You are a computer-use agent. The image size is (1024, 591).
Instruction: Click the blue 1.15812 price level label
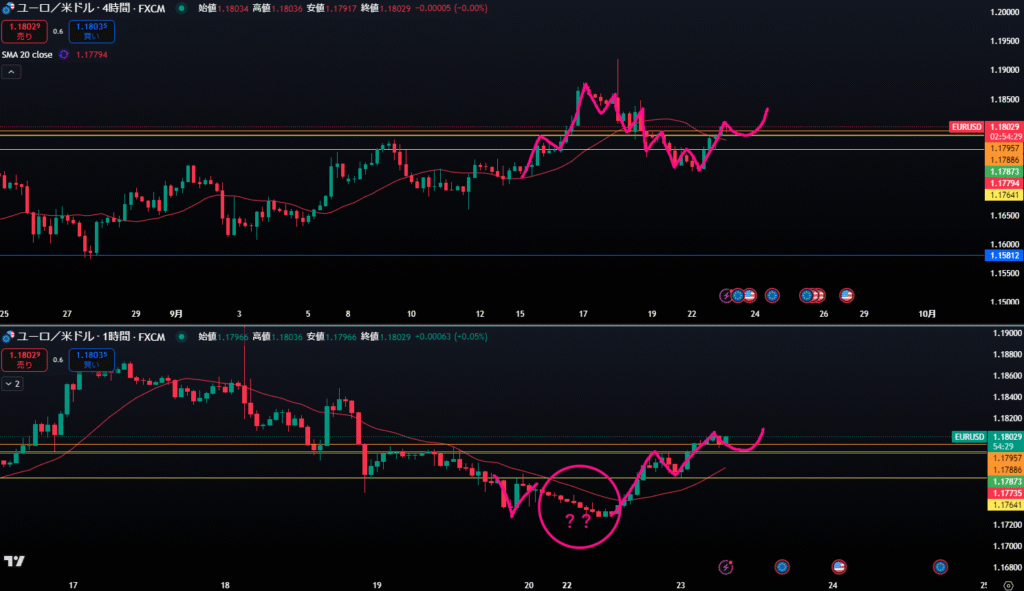click(1003, 256)
